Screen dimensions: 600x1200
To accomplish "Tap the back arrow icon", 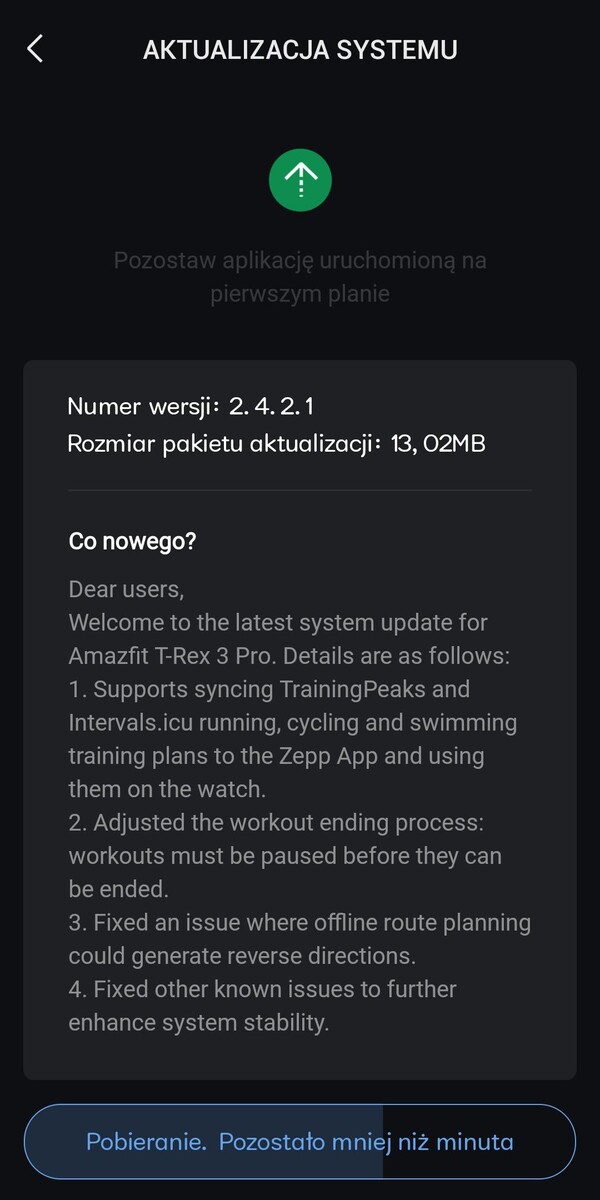I will click(x=35, y=49).
